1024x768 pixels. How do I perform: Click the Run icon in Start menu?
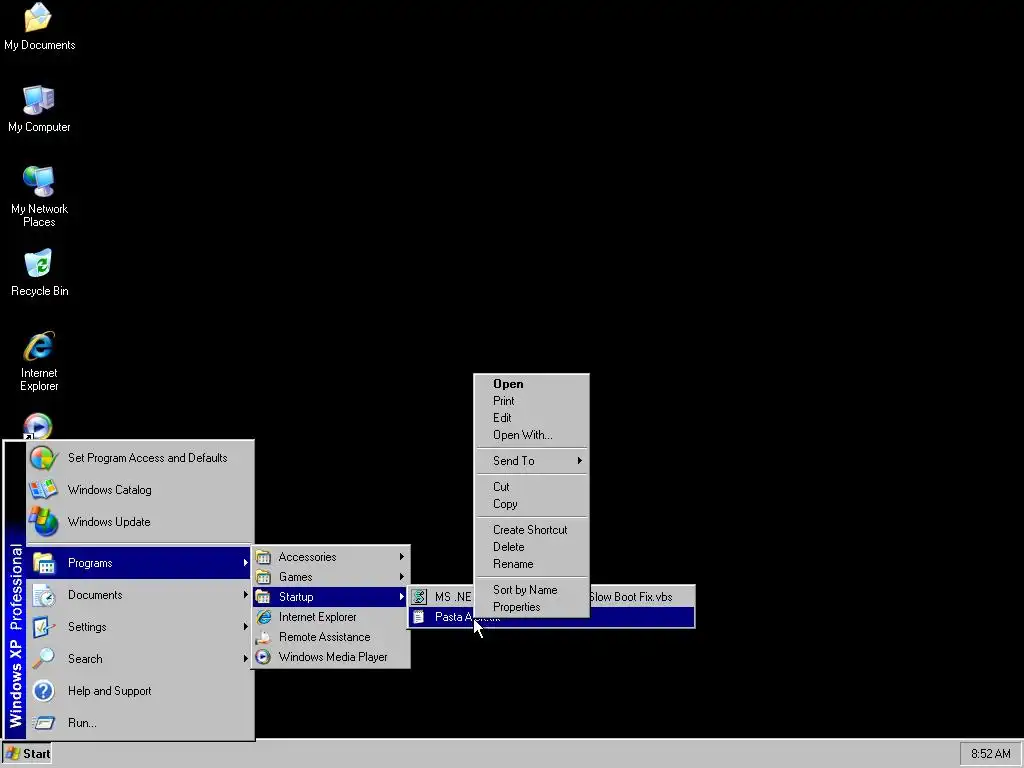pos(44,723)
